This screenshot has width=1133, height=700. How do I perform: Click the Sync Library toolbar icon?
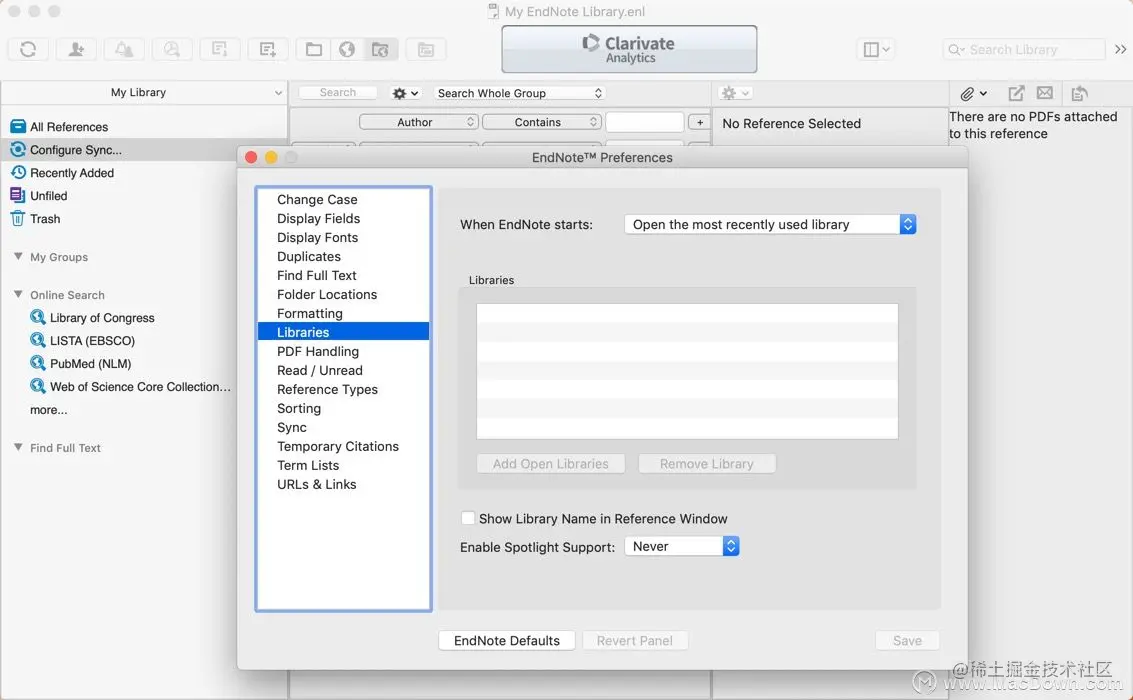pyautogui.click(x=28, y=49)
